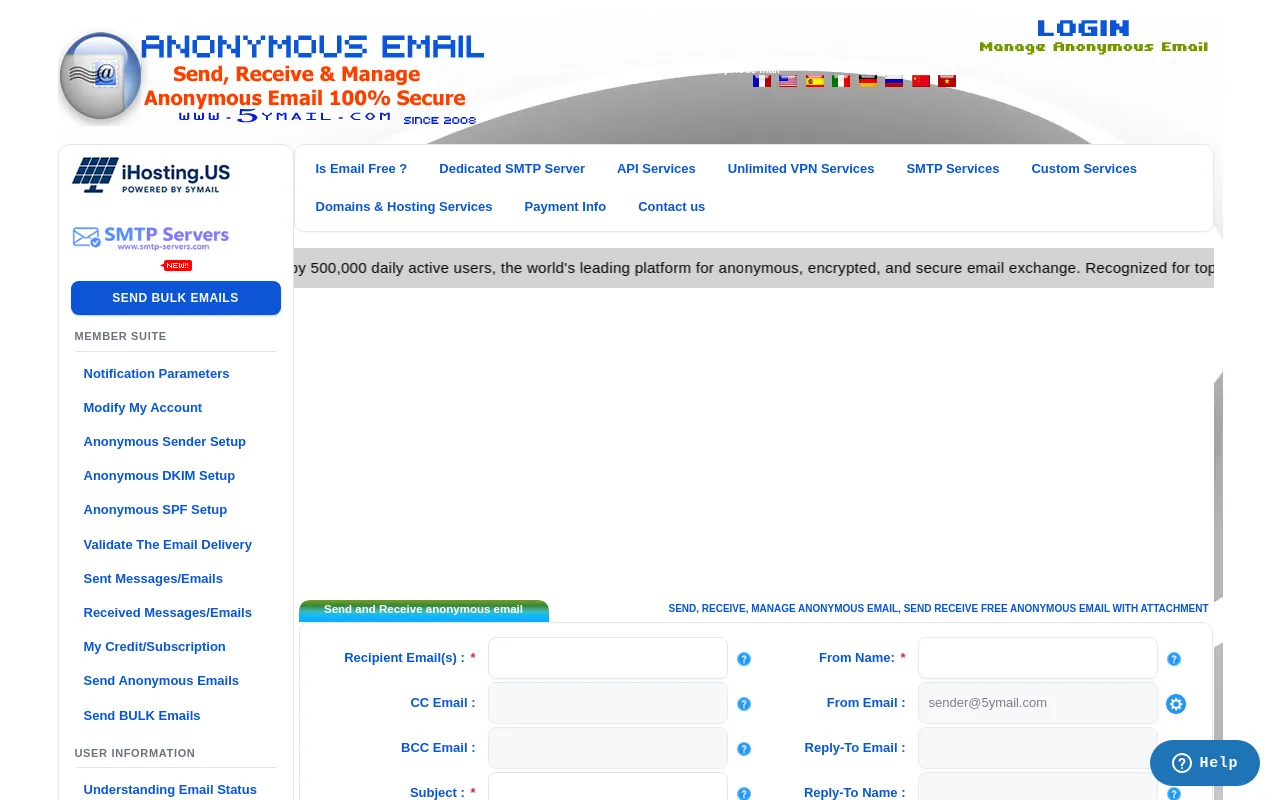Select Send and Receive anonymous email tab
This screenshot has height=800, width=1280.
[x=423, y=610]
